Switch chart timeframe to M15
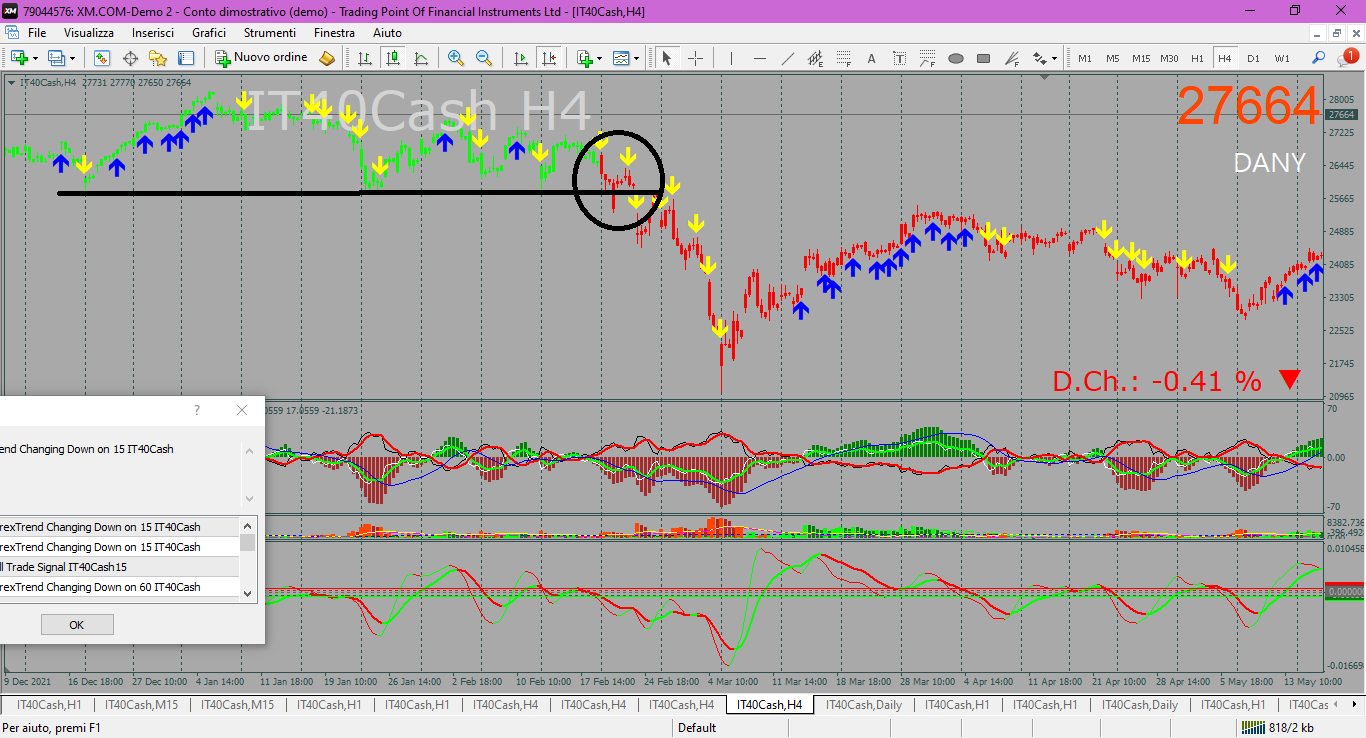 (x=1141, y=58)
